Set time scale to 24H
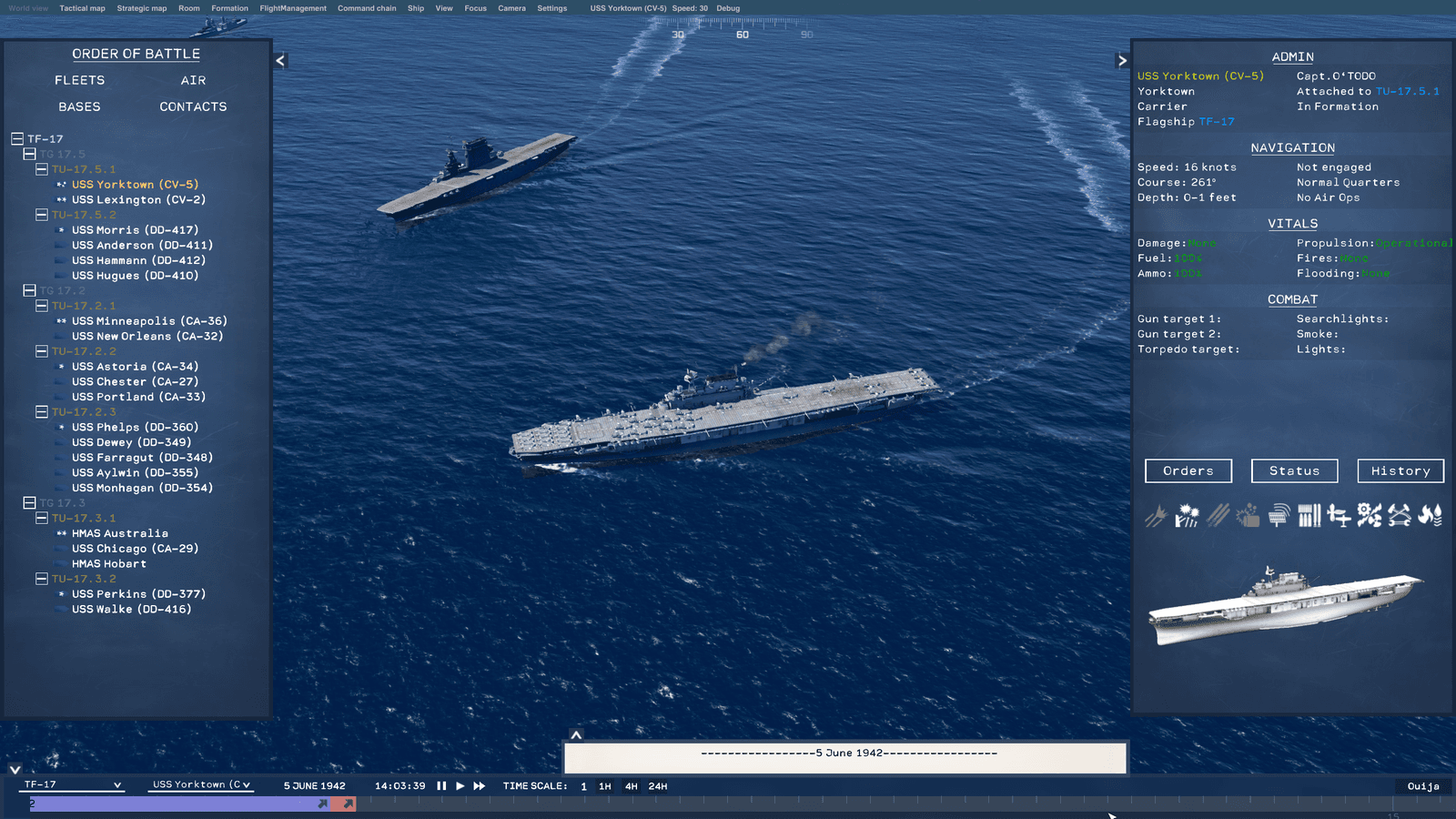This screenshot has height=819, width=1456. click(x=658, y=786)
